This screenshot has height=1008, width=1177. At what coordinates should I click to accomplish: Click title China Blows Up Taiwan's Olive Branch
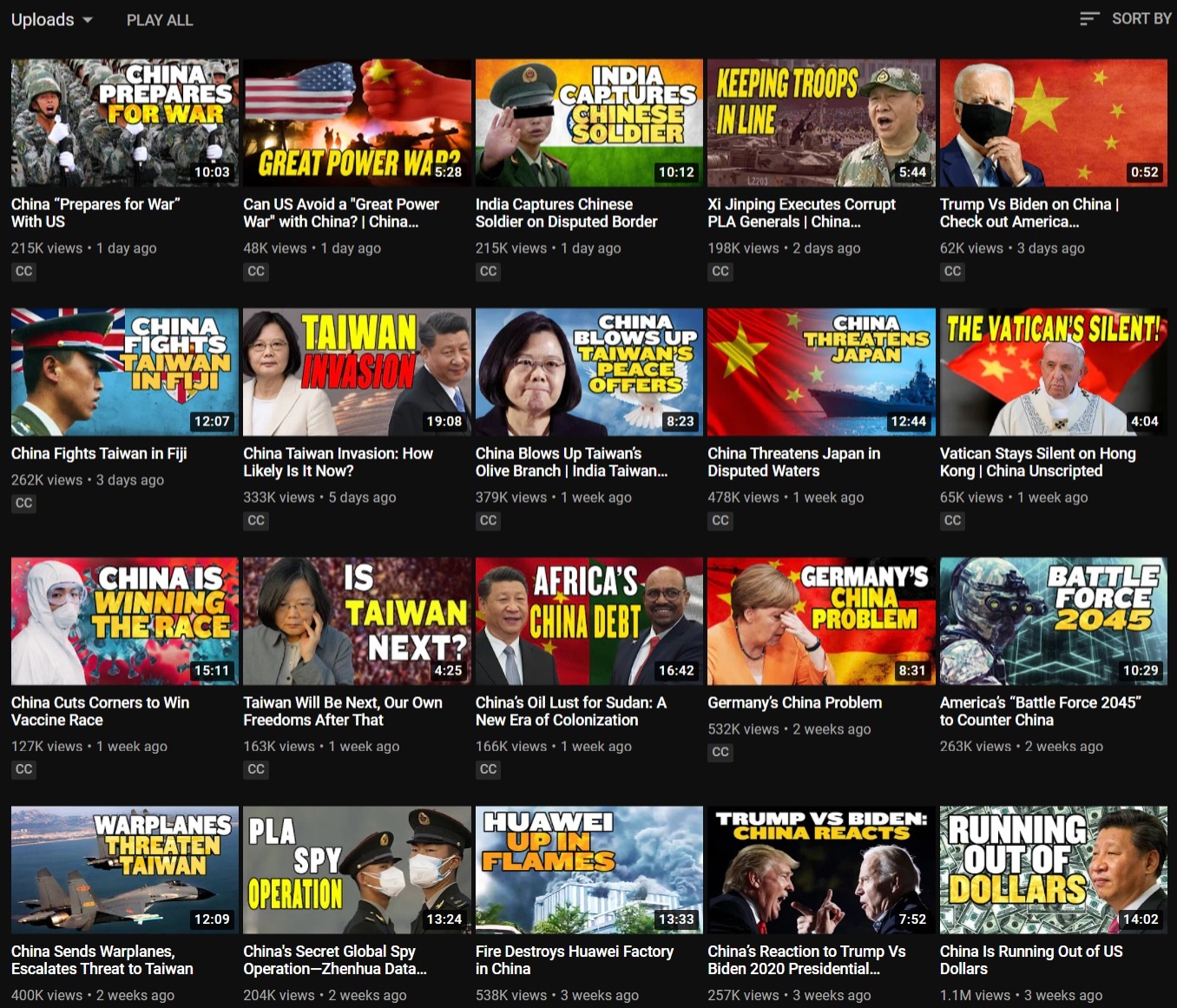tap(571, 462)
